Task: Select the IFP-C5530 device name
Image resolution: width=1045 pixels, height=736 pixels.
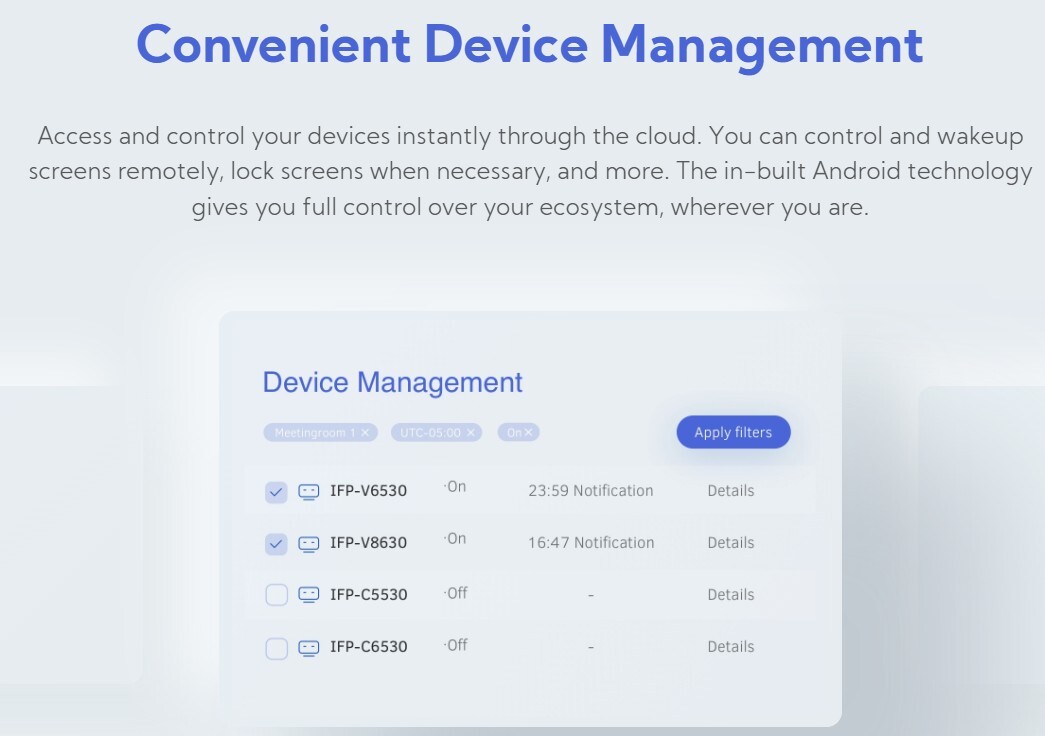Action: [368, 595]
